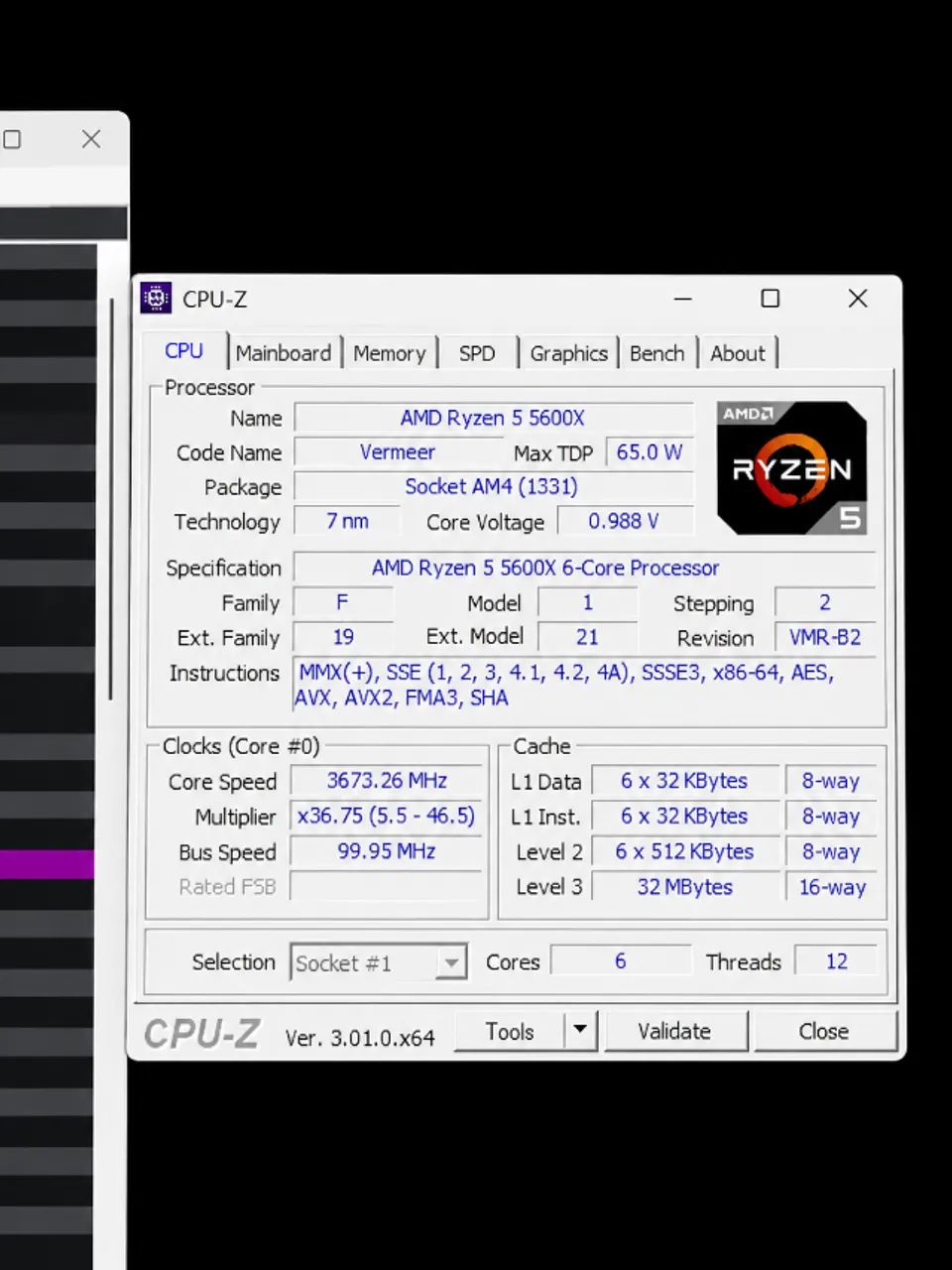Click the Close button in CPU-Z
Viewport: 952px width, 1270px height.
[824, 1031]
